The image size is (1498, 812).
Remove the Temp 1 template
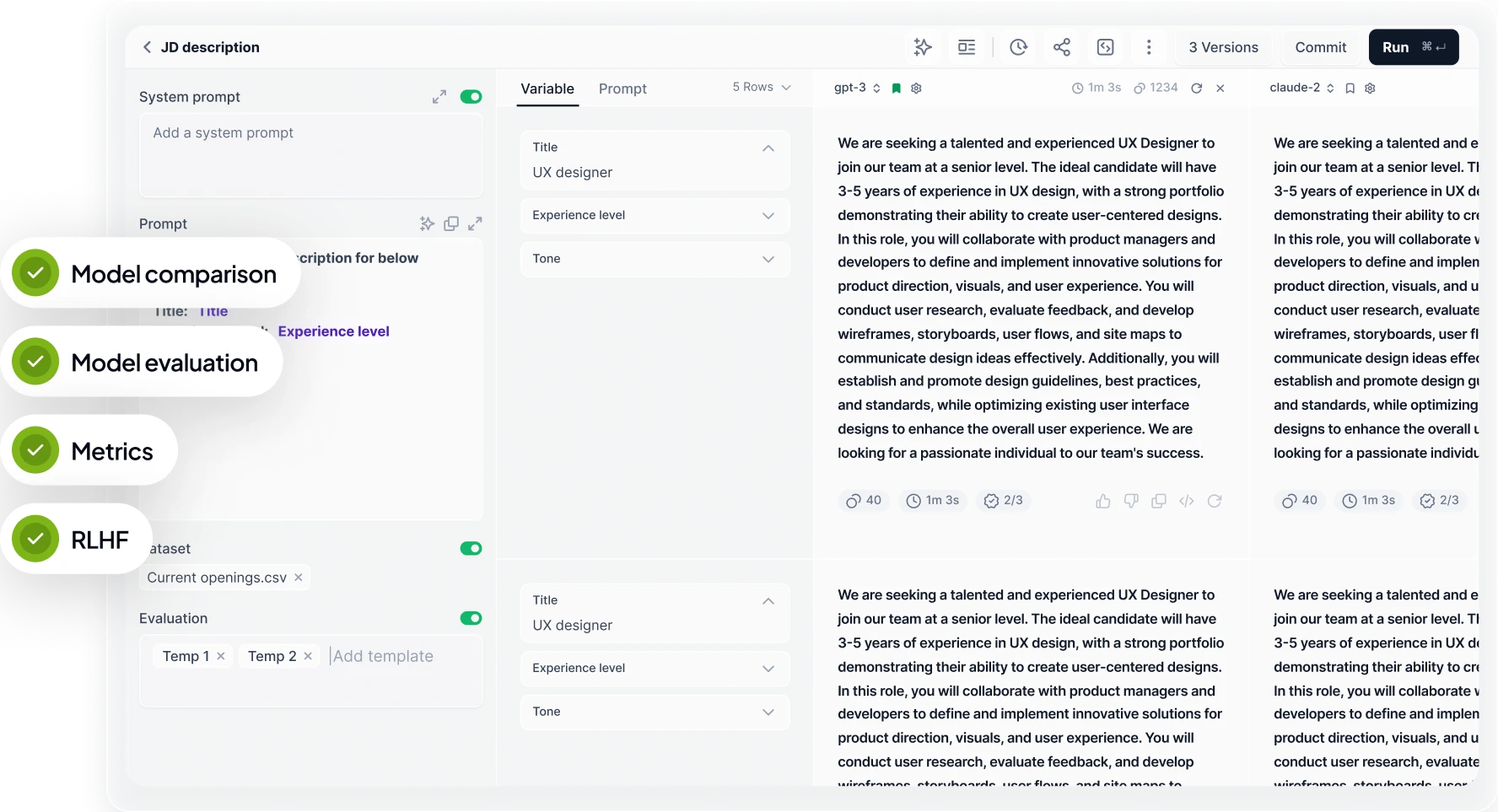click(221, 656)
